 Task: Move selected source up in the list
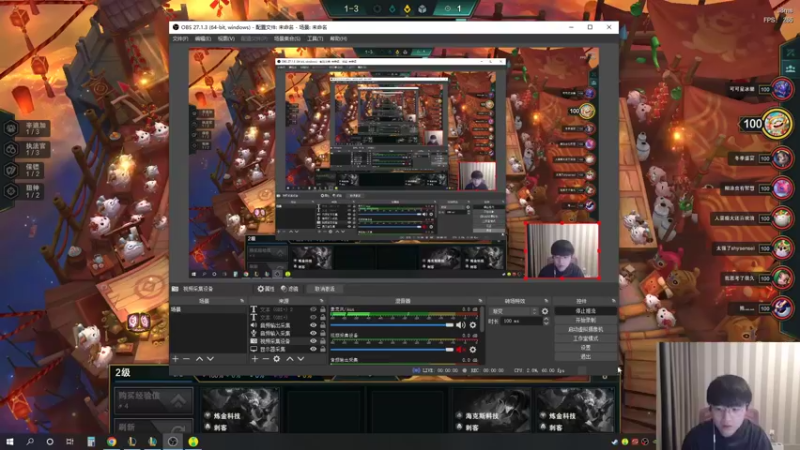tap(290, 359)
